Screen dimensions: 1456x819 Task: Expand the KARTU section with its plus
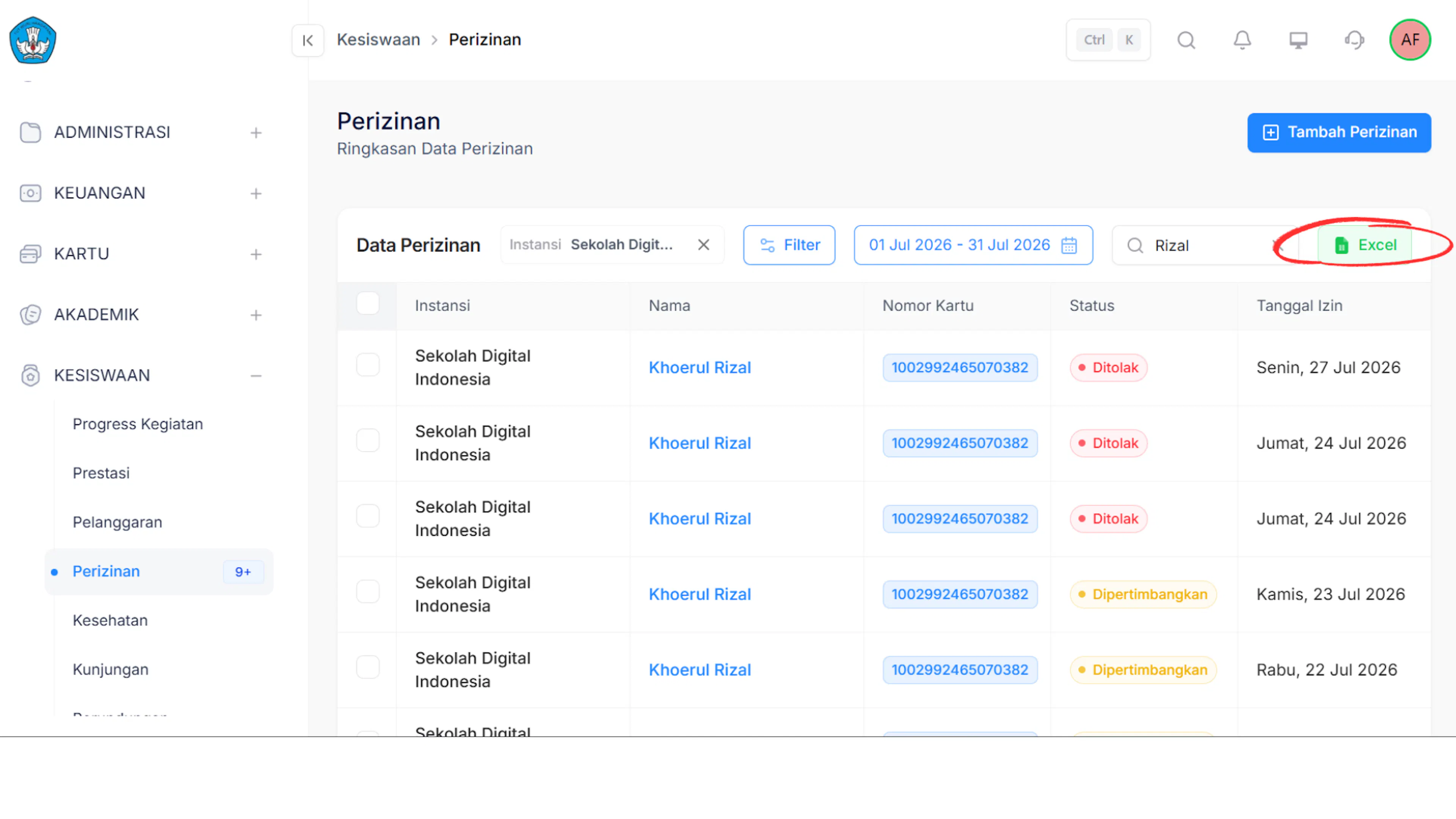(256, 254)
